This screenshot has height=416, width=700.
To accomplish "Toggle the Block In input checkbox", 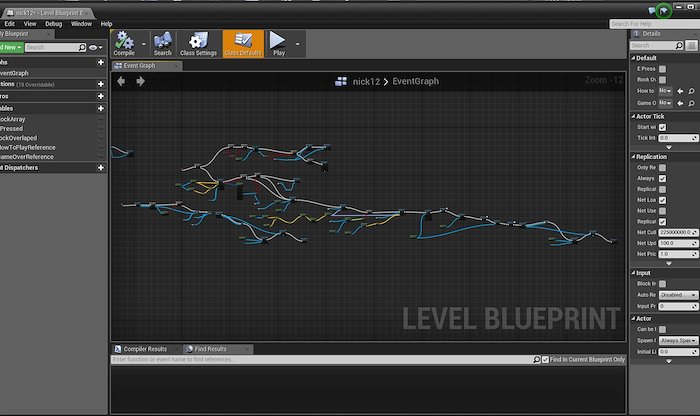I will click(662, 283).
